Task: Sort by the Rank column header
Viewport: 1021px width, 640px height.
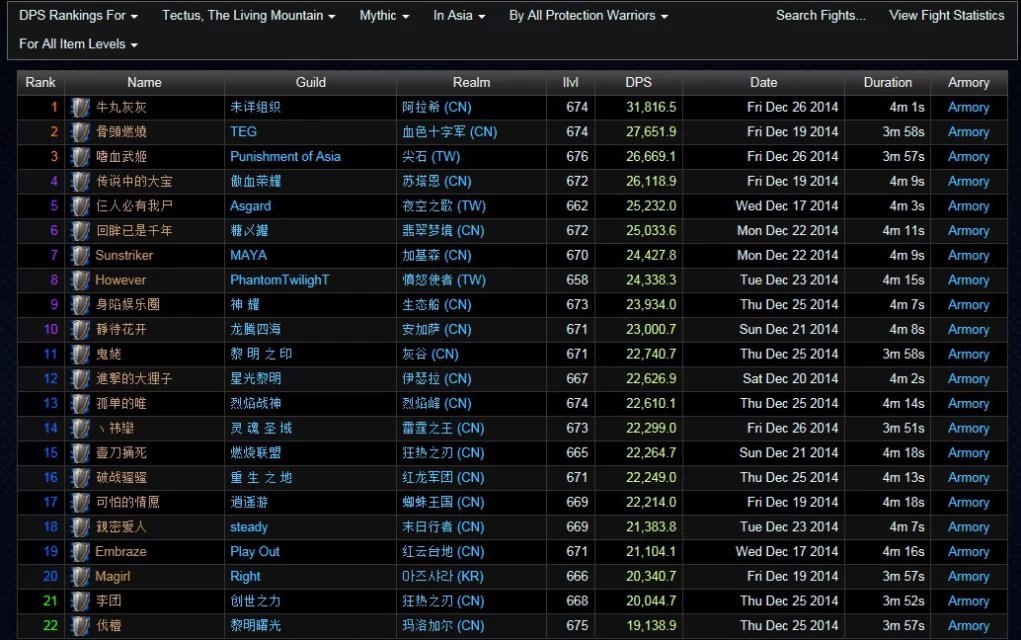Action: click(x=40, y=83)
